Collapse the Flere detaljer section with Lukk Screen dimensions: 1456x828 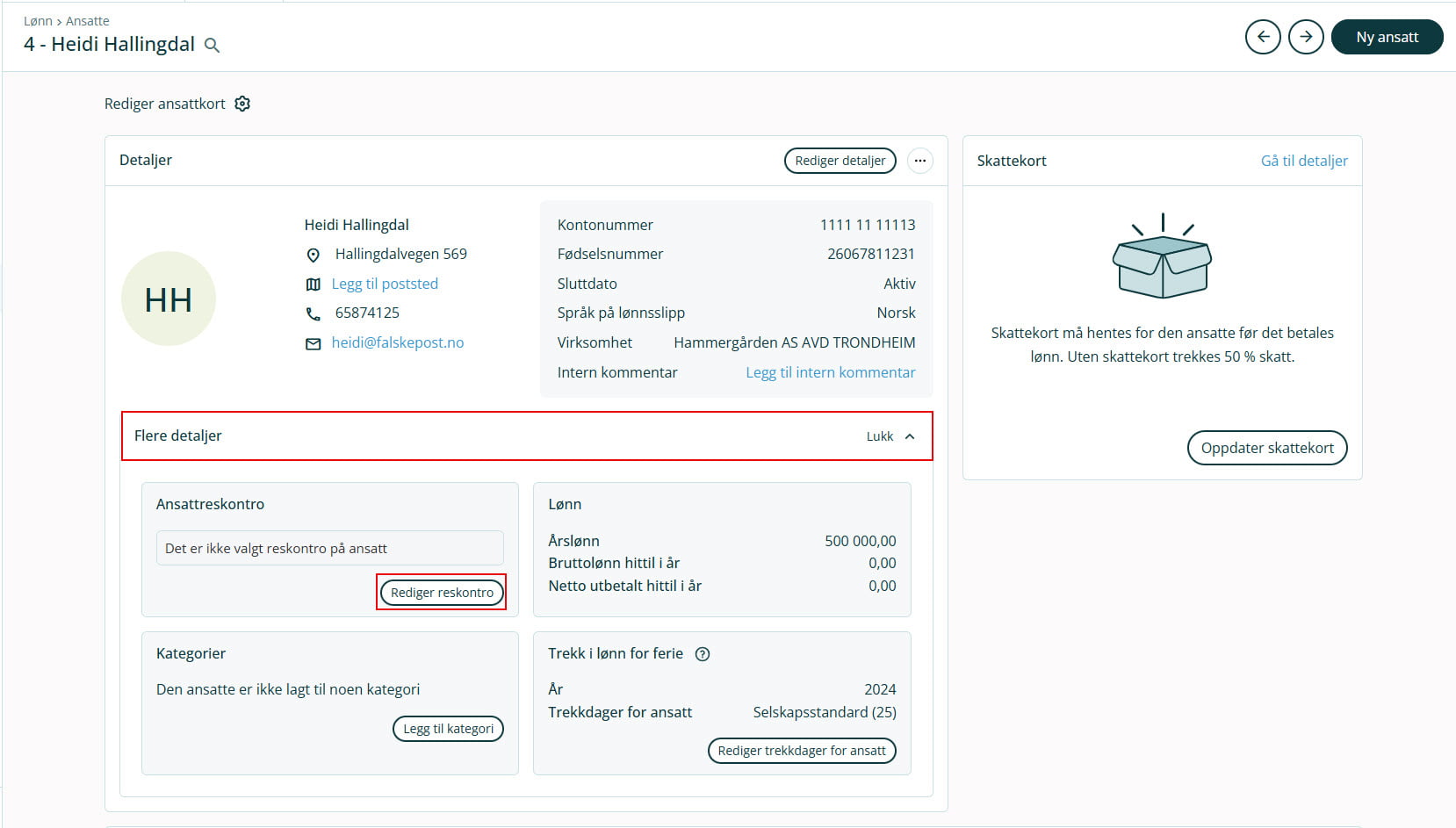coord(880,436)
